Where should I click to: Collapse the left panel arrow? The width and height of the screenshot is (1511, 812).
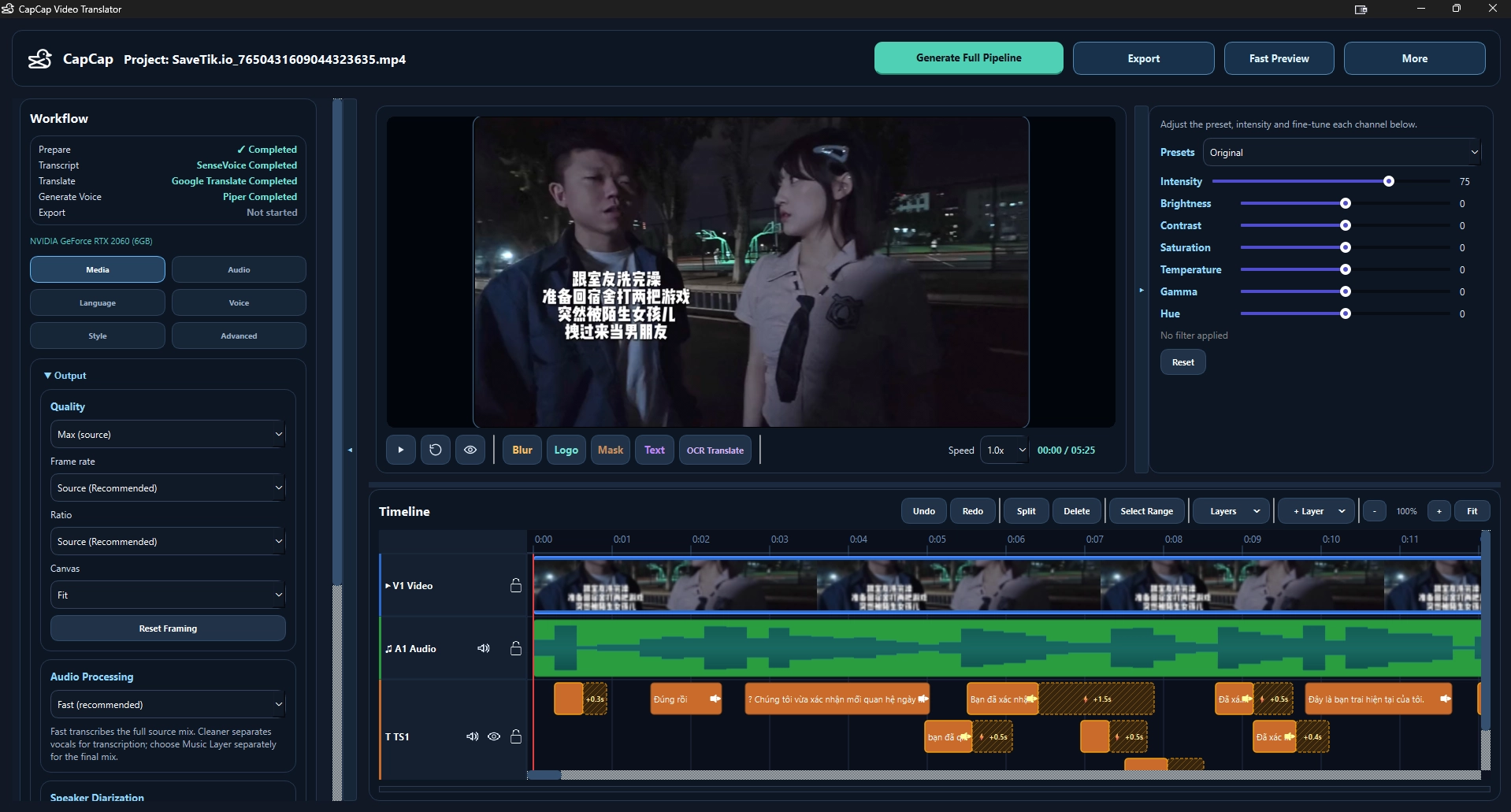point(350,450)
